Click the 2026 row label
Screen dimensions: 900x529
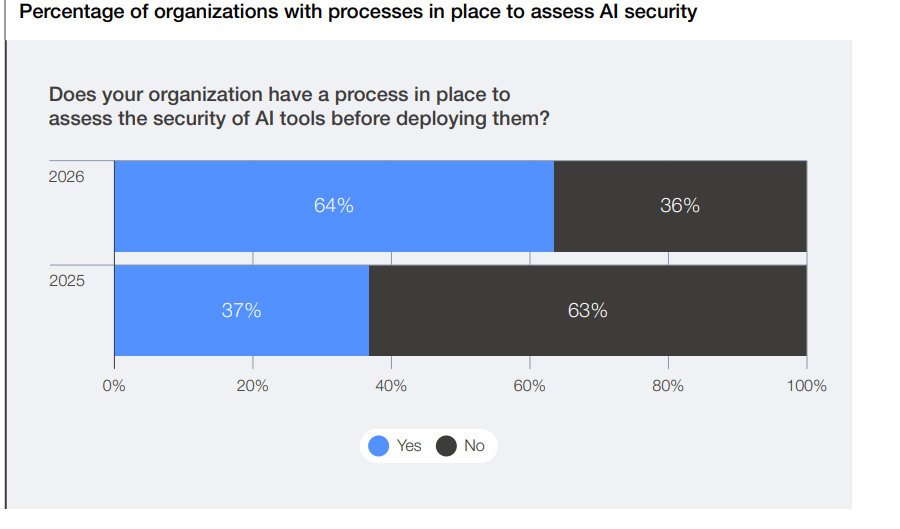[67, 176]
